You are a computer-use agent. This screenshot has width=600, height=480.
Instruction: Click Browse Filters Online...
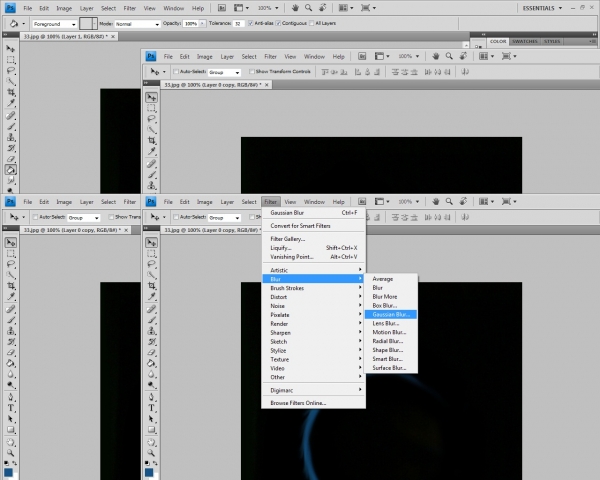tap(298, 403)
